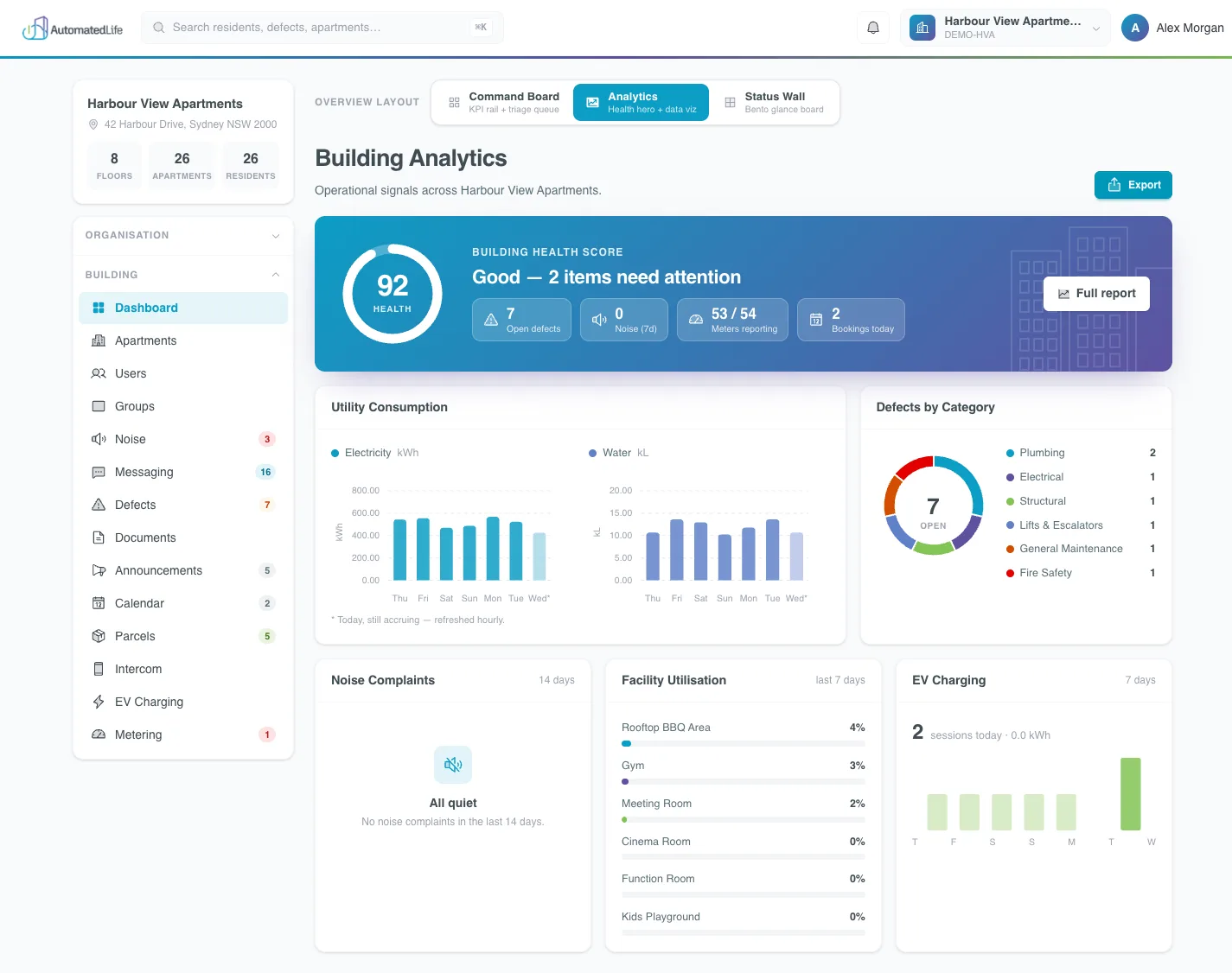
Task: Click the calendar icon on Bookings today chip
Action: (x=816, y=320)
